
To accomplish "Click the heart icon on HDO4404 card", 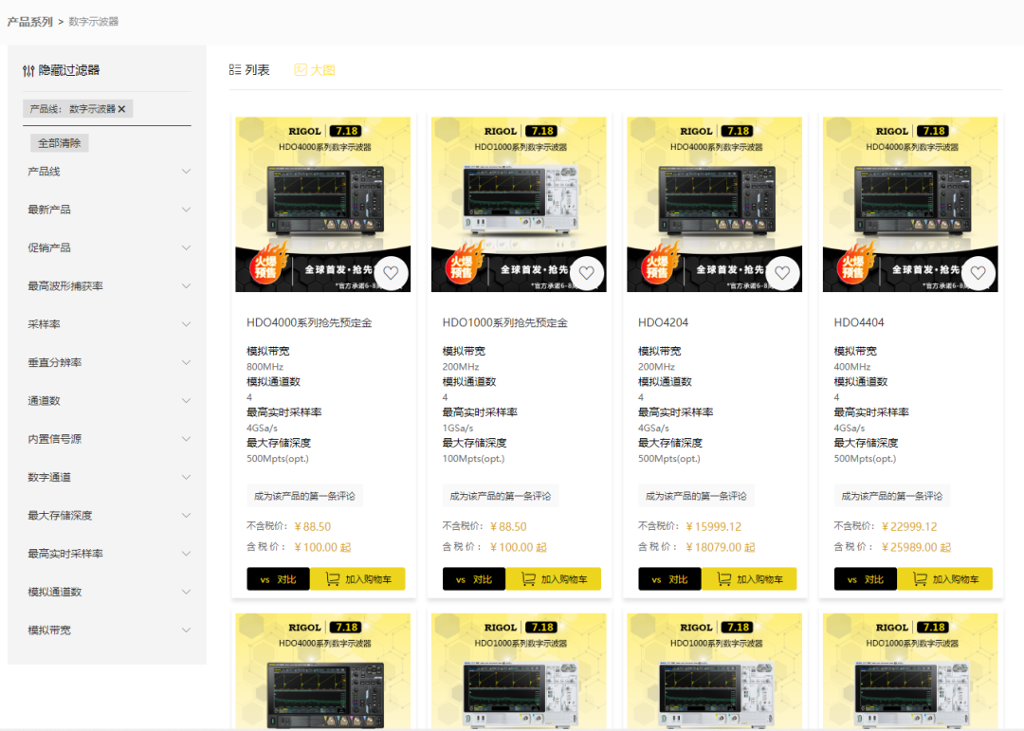I will pyautogui.click(x=978, y=273).
